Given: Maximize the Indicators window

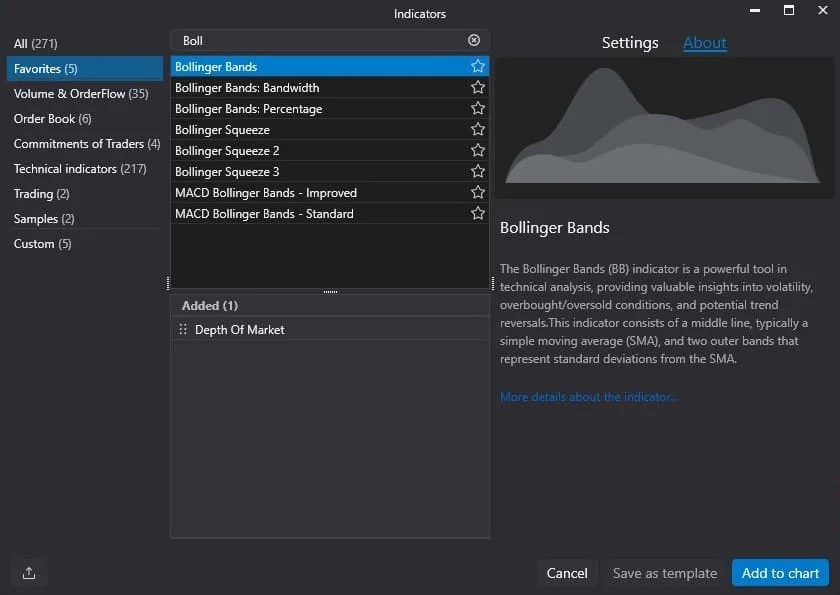Looking at the screenshot, I should click(x=789, y=10).
